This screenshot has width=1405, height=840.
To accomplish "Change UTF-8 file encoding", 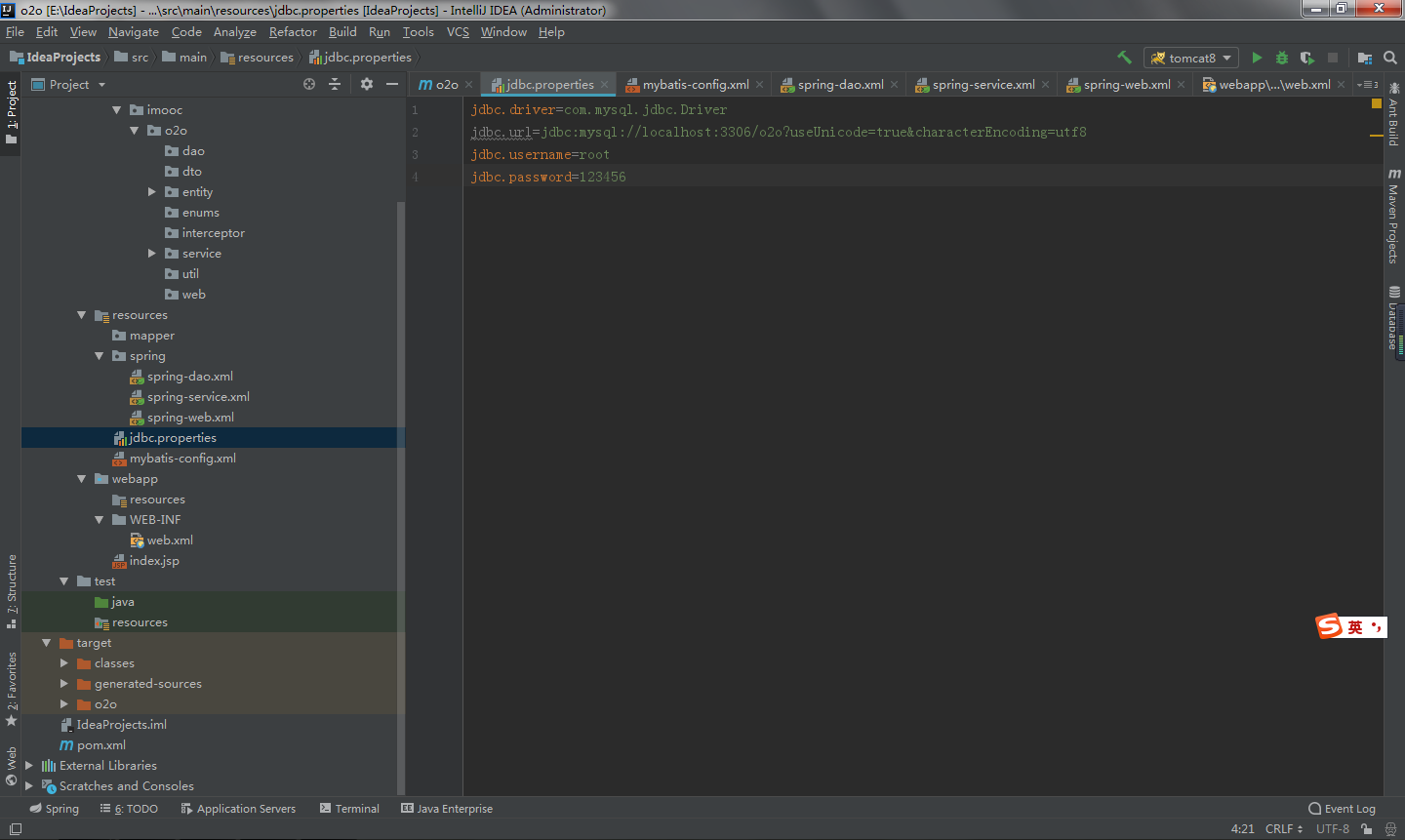I will pos(1333,829).
